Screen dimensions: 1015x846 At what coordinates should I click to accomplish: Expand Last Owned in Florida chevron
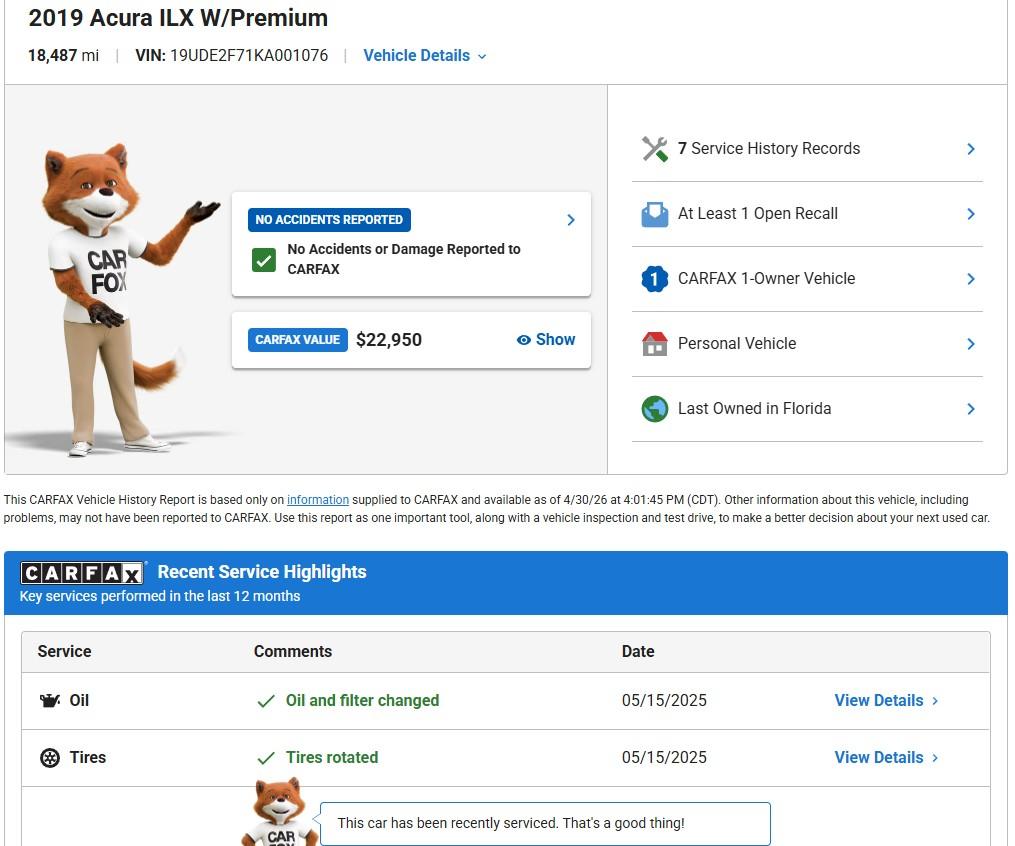click(971, 409)
